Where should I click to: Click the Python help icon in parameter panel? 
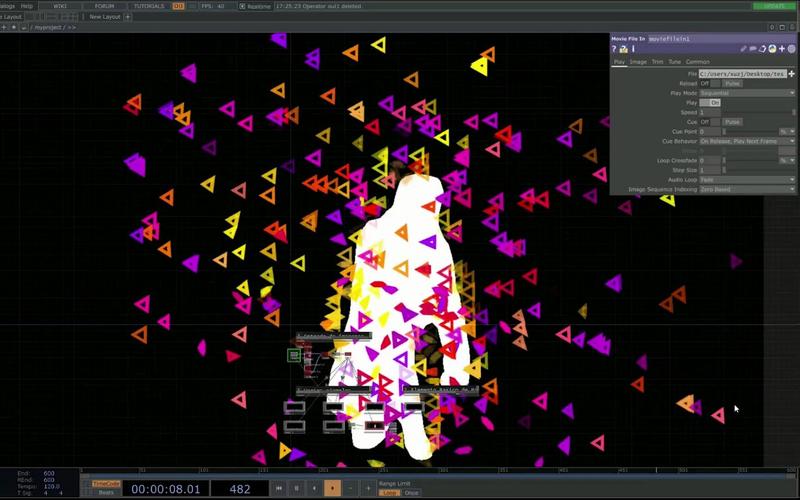[623, 49]
